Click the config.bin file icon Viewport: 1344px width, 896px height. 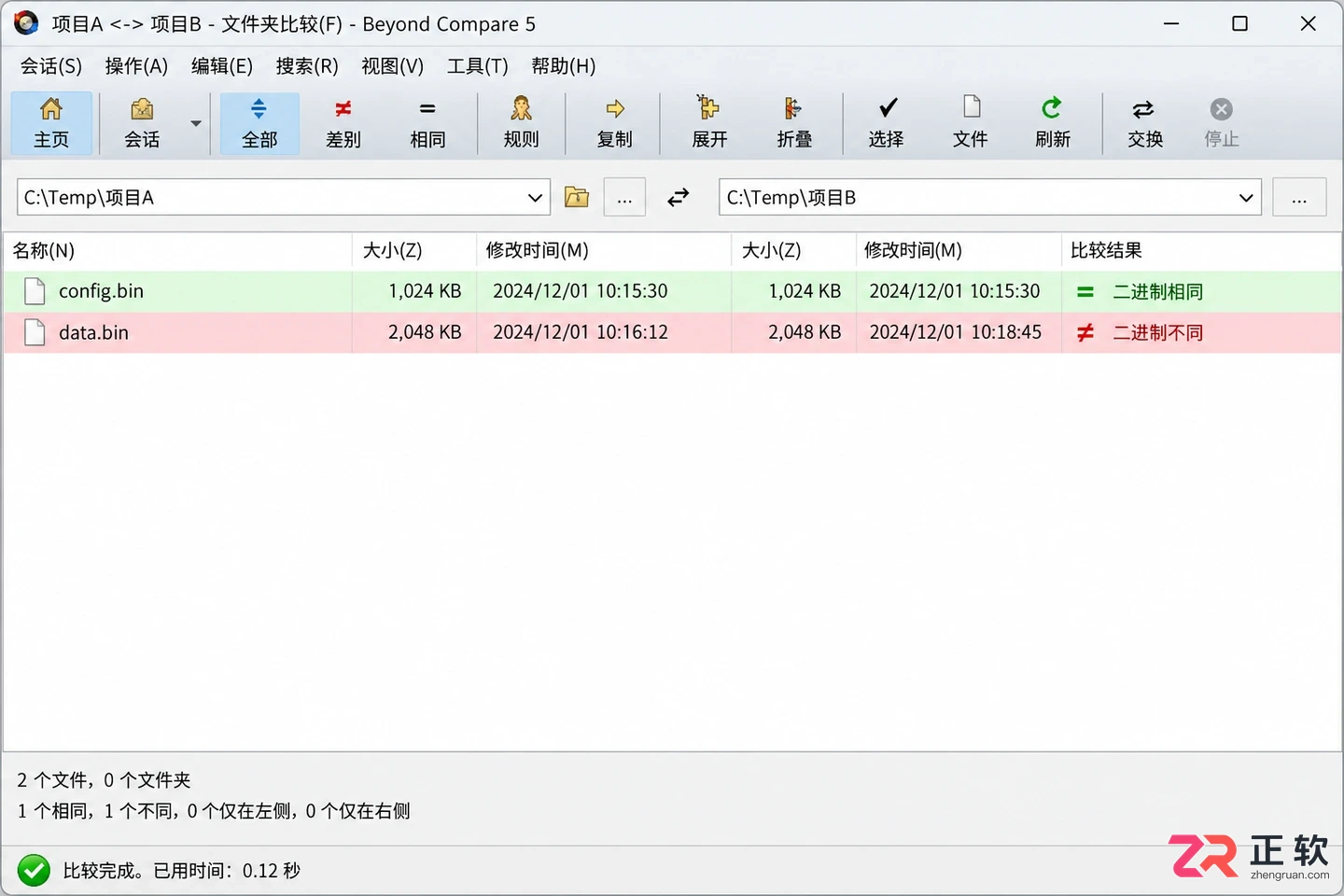35,291
